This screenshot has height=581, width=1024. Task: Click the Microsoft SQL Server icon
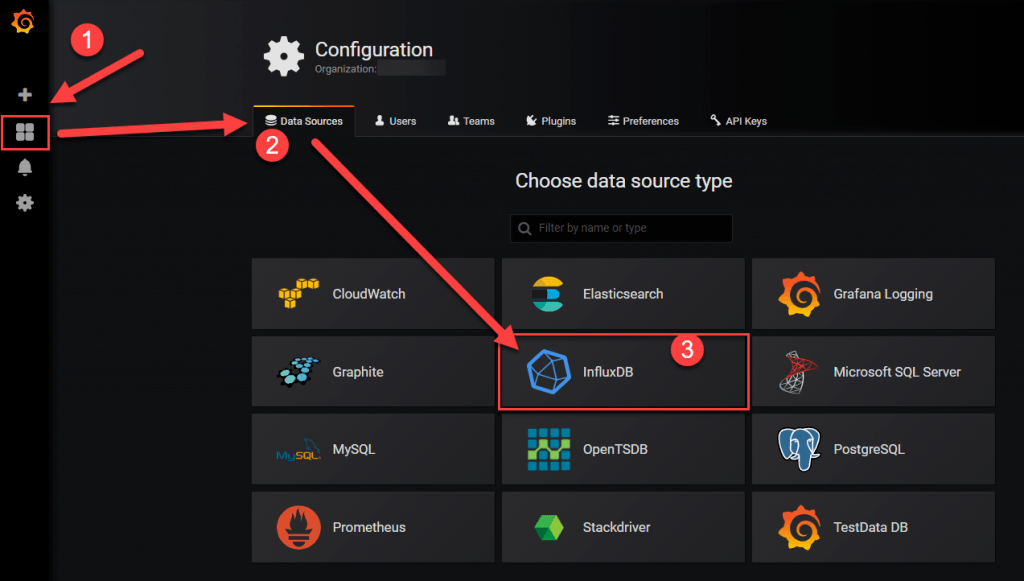click(x=798, y=372)
